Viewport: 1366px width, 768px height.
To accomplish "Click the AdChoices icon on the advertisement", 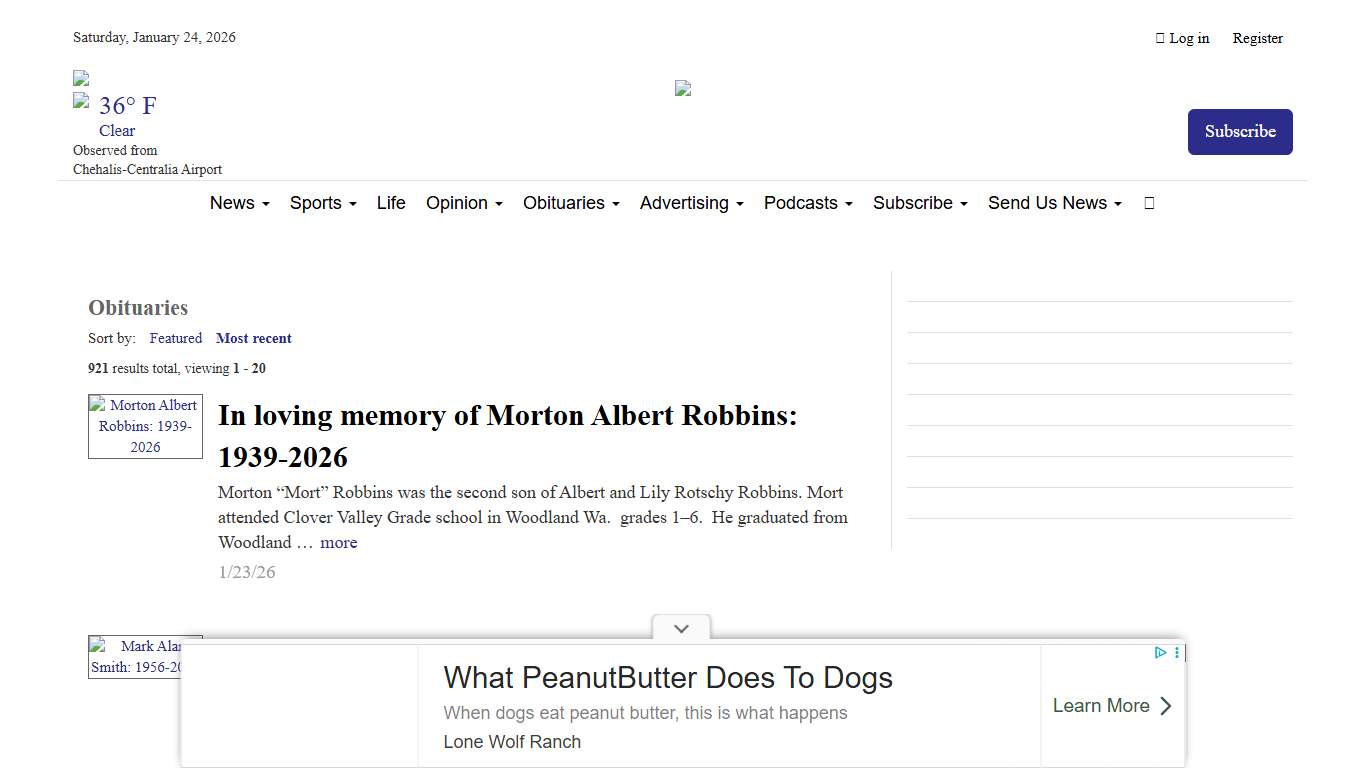I will pyautogui.click(x=1159, y=652).
